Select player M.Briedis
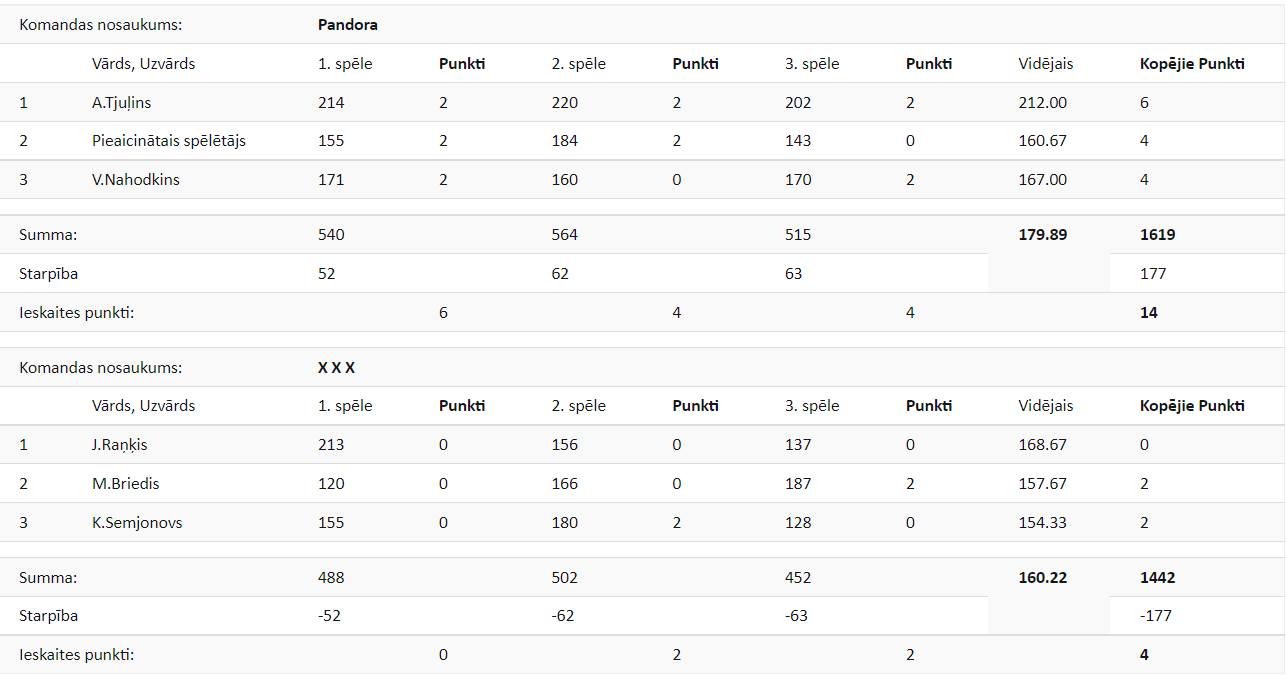The image size is (1287, 676). click(125, 484)
